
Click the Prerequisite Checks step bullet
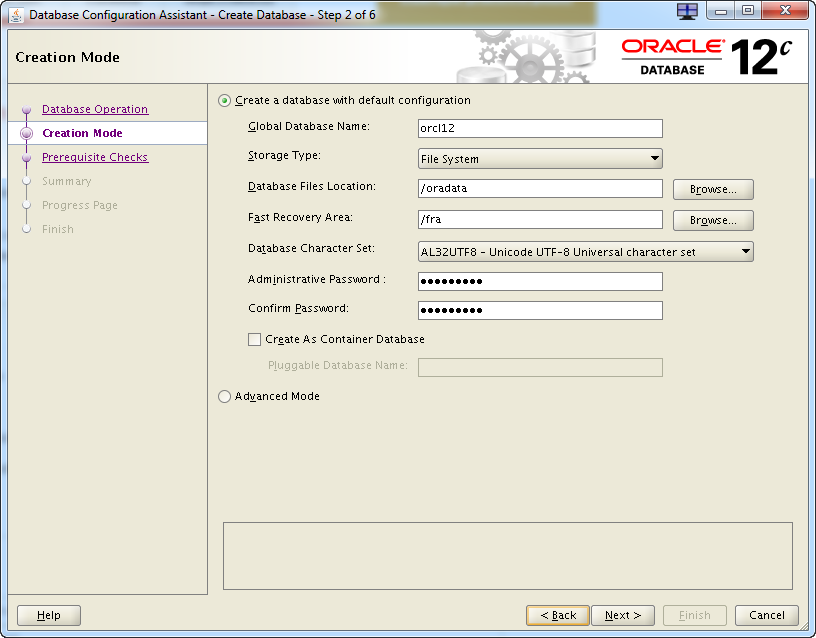27,158
